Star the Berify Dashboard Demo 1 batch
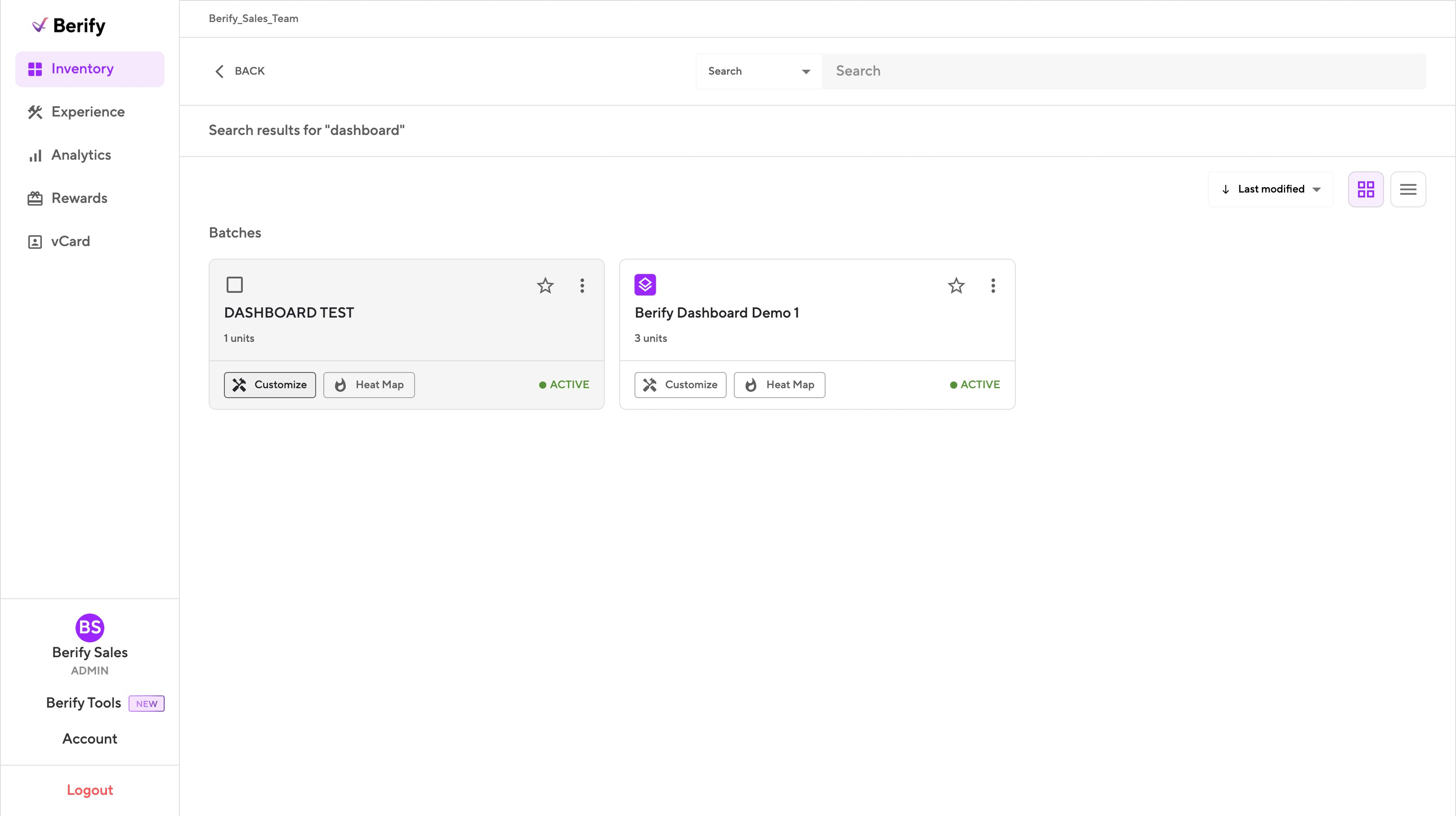 pos(956,286)
